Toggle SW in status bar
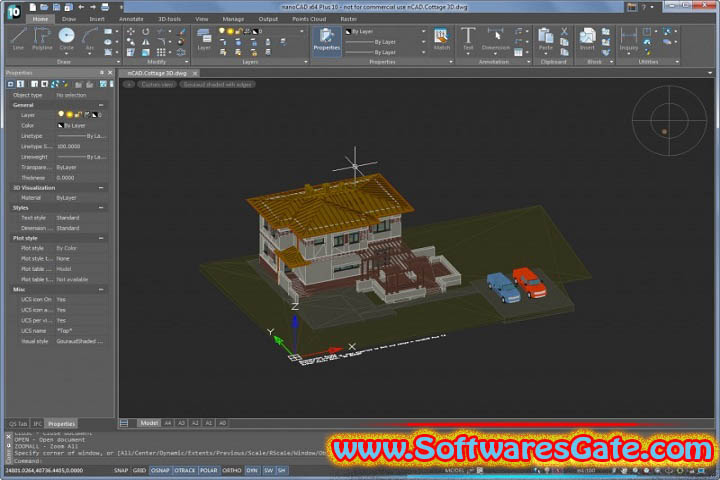The height and width of the screenshot is (480, 720). coord(269,470)
